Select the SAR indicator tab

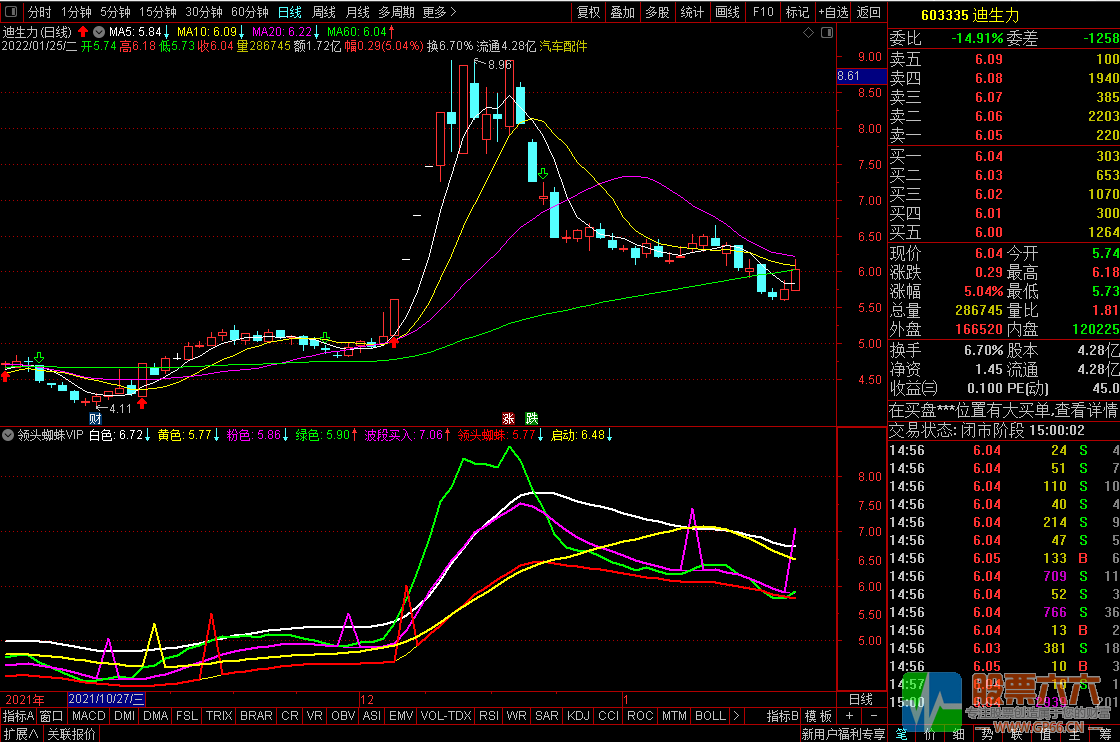point(547,716)
